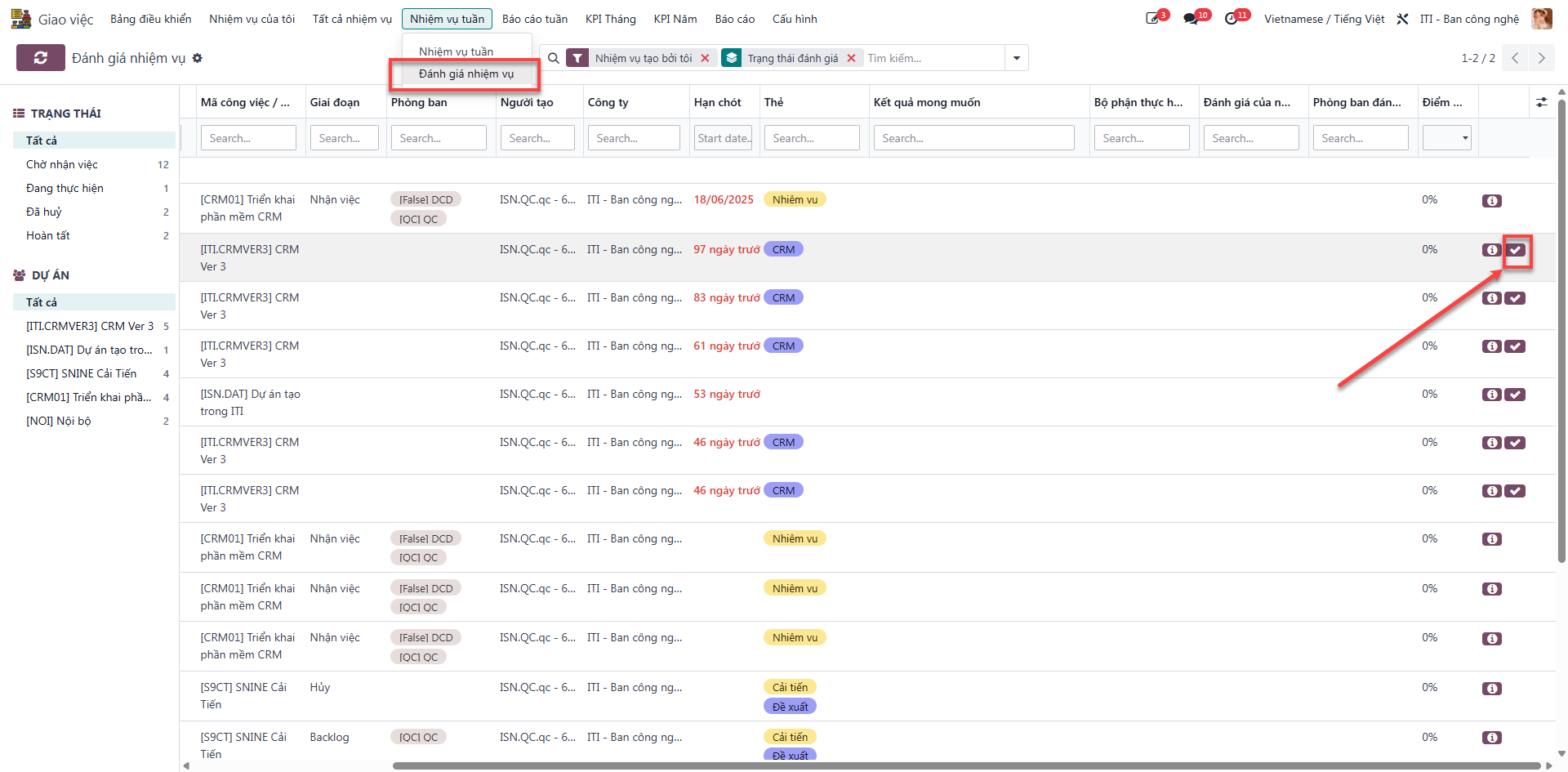Click approve check icon on the 97 ngày trước row

(x=1516, y=250)
